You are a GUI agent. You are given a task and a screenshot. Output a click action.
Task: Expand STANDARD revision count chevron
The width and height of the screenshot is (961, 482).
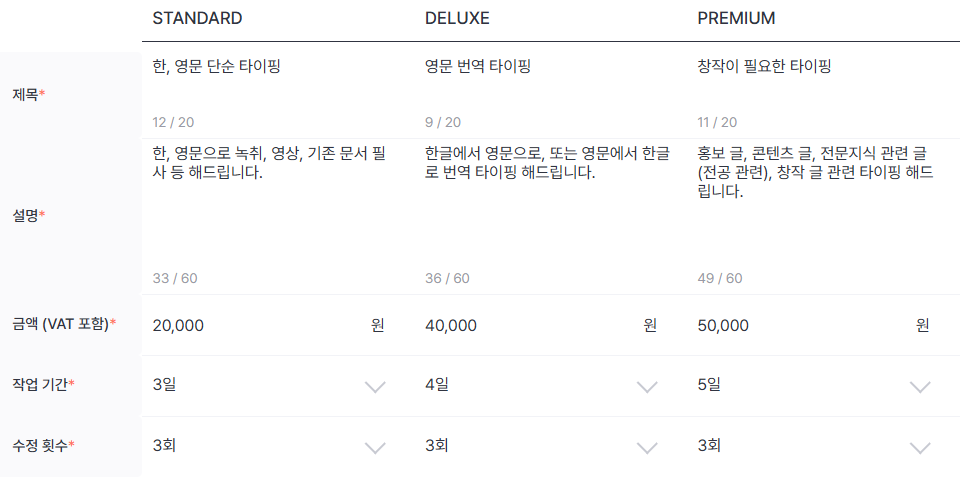[x=375, y=448]
